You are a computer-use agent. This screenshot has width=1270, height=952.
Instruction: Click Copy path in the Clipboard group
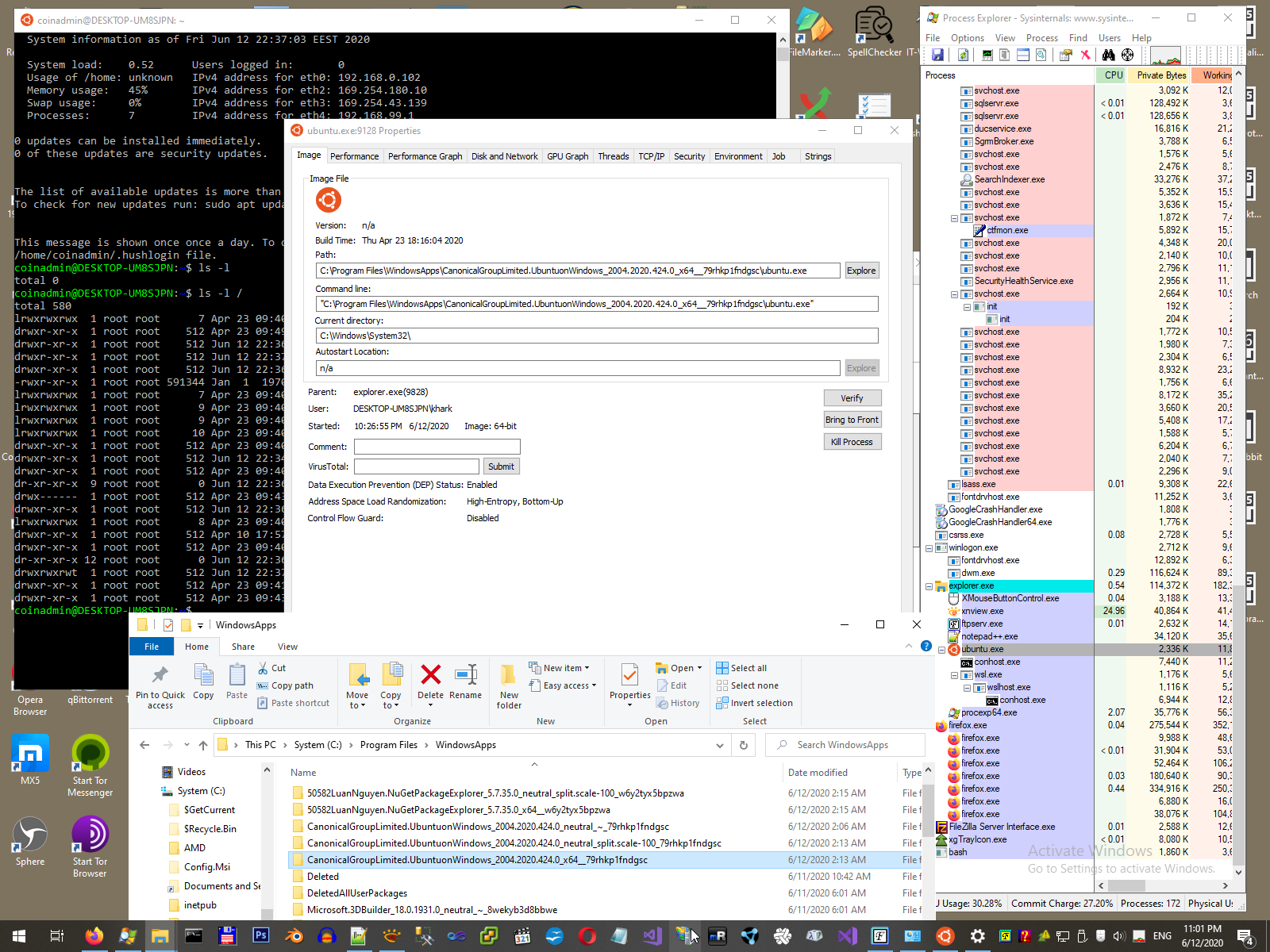285,685
